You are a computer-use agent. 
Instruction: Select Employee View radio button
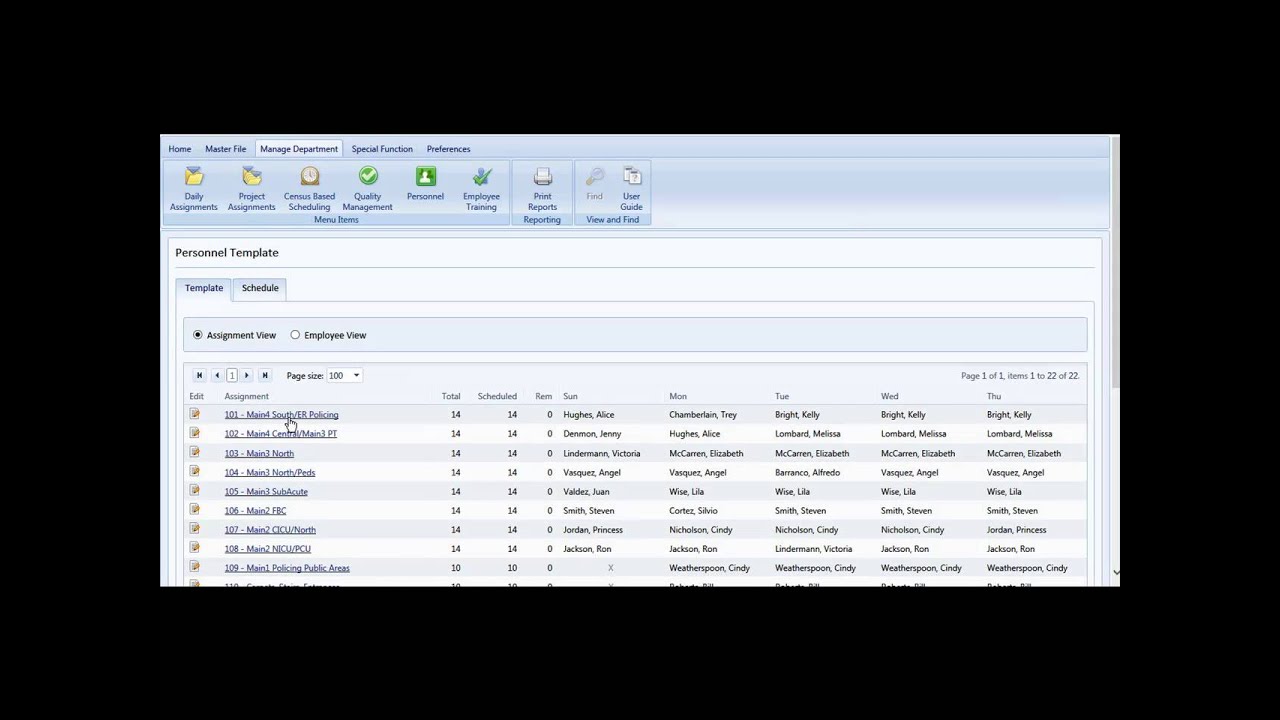pos(295,335)
